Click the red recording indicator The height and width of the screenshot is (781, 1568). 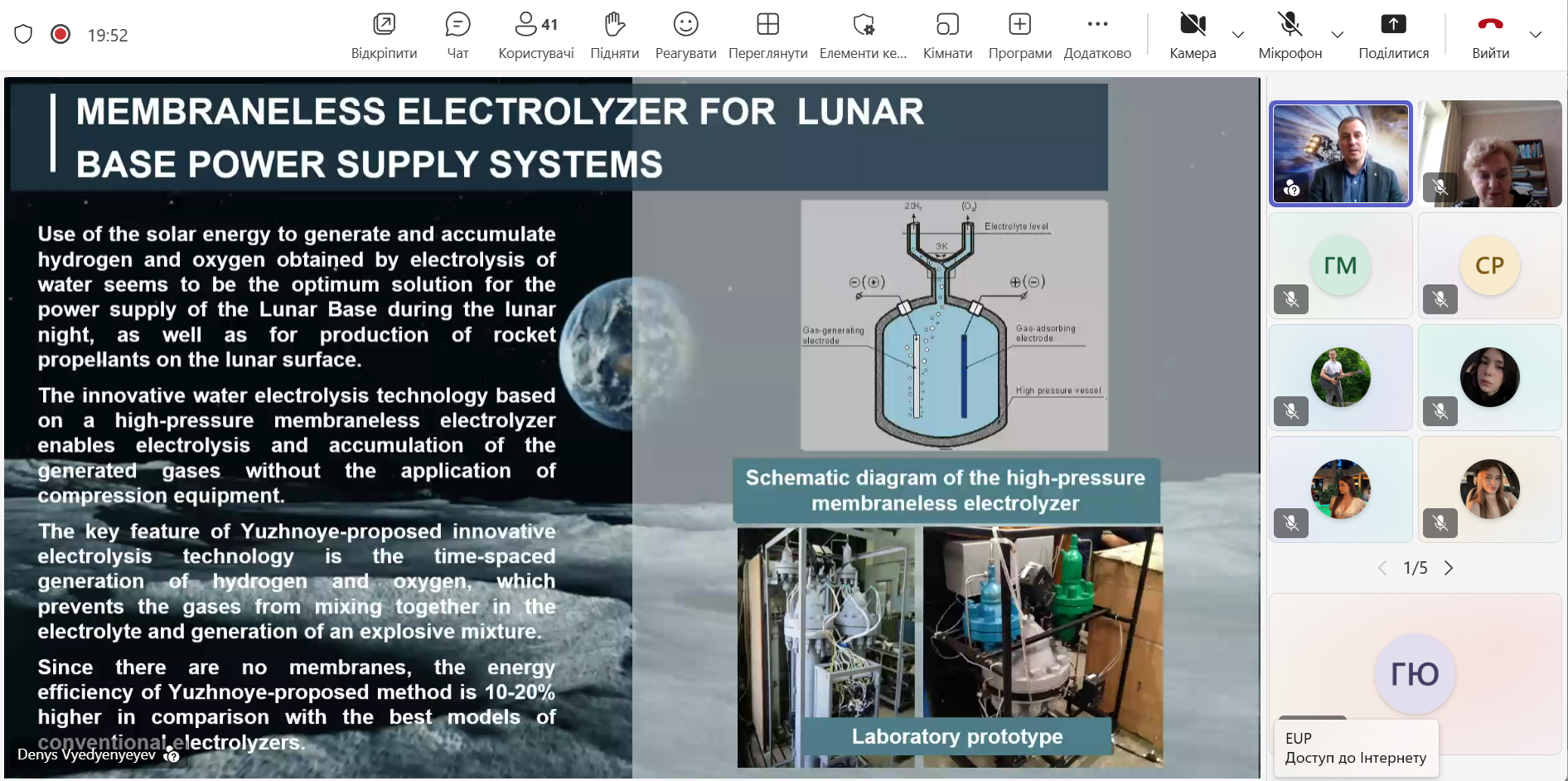[x=60, y=34]
